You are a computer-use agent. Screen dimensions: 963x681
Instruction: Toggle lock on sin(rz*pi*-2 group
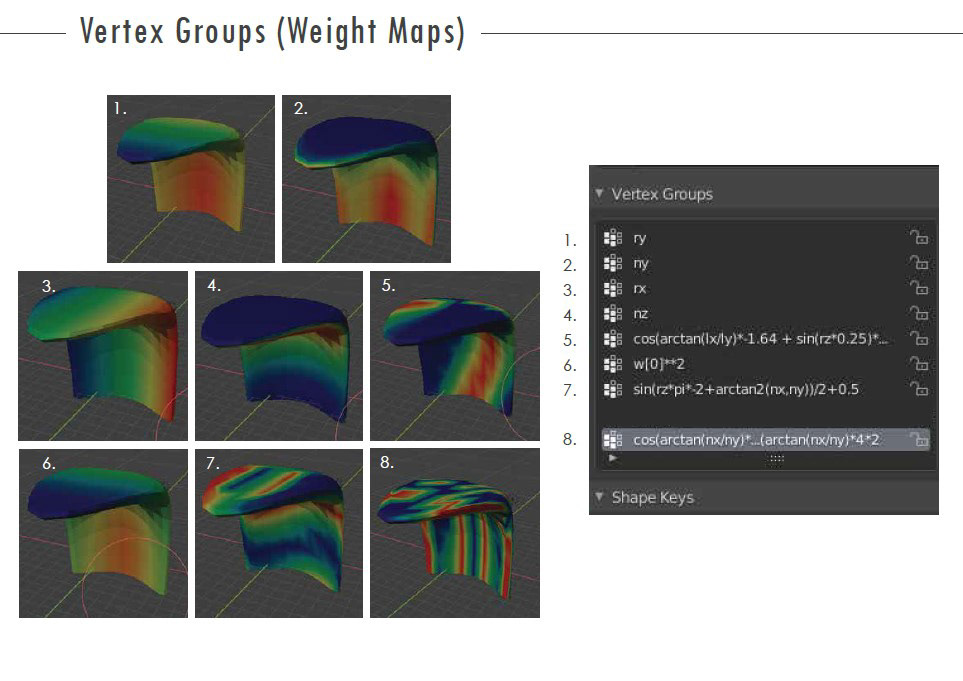(919, 388)
